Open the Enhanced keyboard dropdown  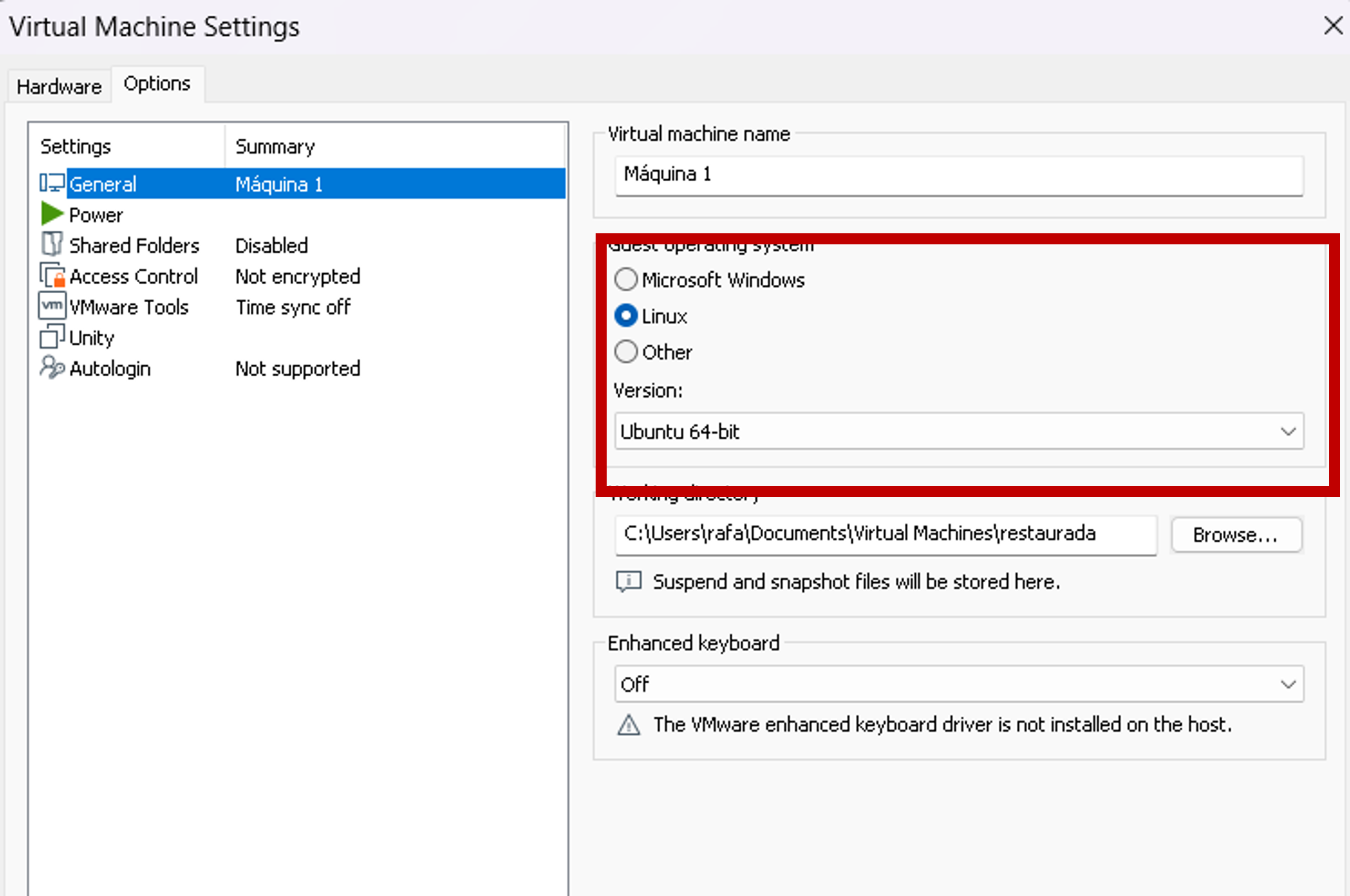(1287, 684)
